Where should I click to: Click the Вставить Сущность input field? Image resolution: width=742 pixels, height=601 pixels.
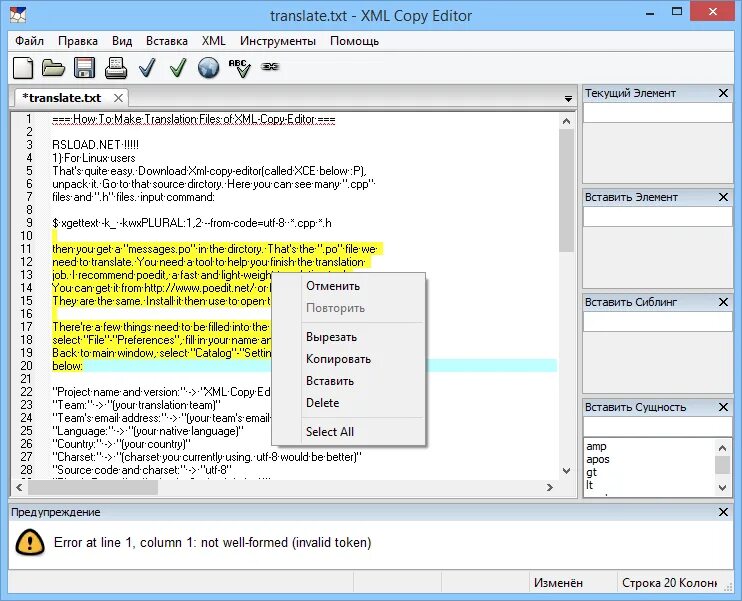(x=658, y=427)
